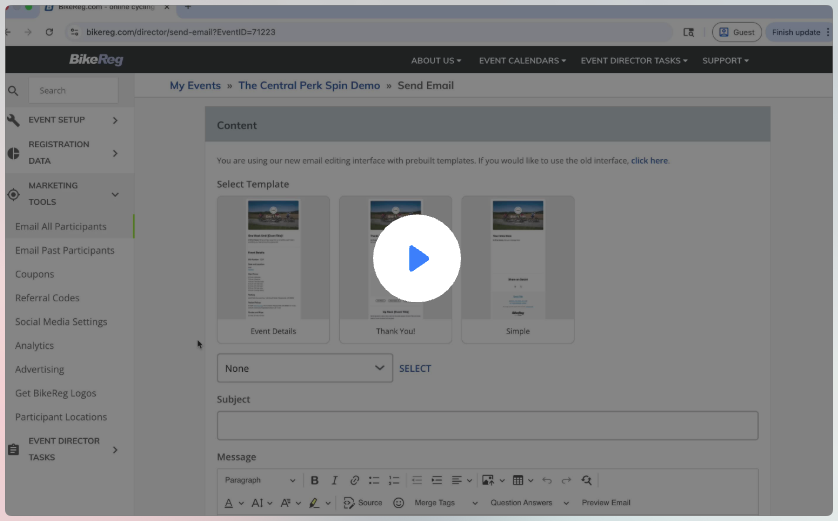Viewport: 838px width, 521px height.
Task: Open the font color picker
Action: [234, 503]
